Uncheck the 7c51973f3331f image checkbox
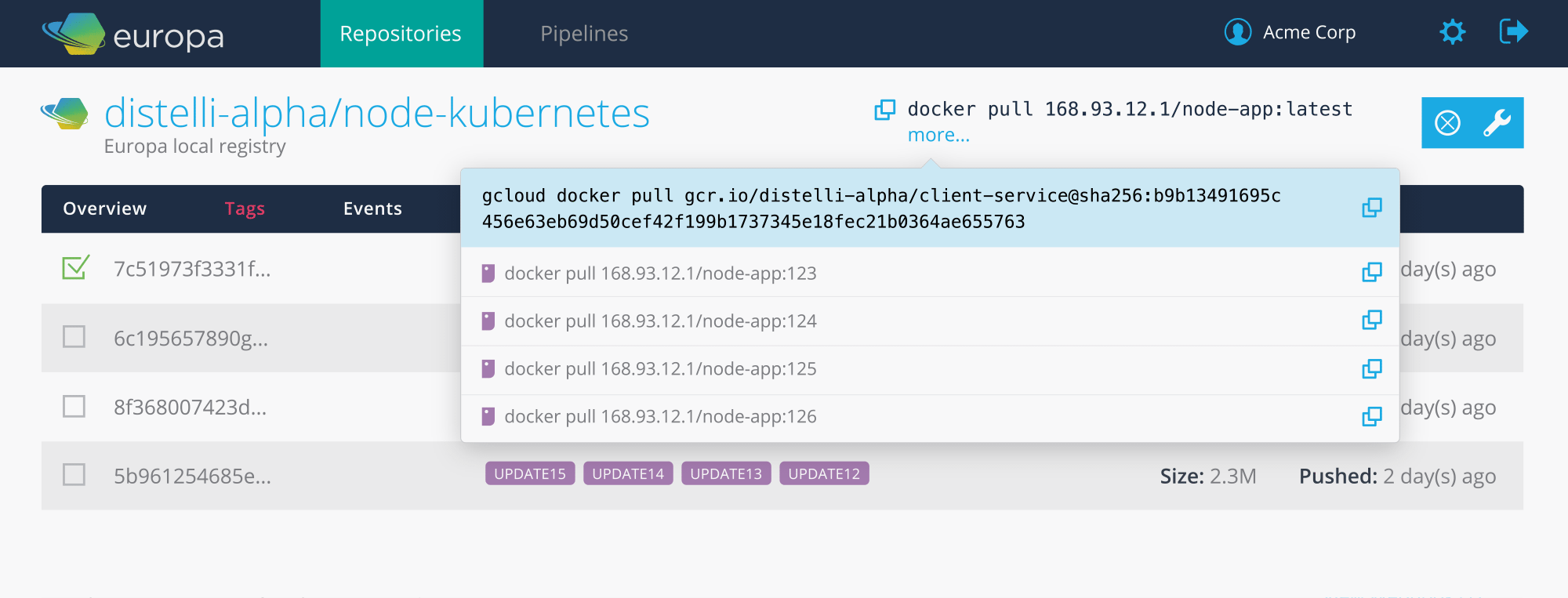Image resolution: width=1568 pixels, height=598 pixels. [75, 268]
